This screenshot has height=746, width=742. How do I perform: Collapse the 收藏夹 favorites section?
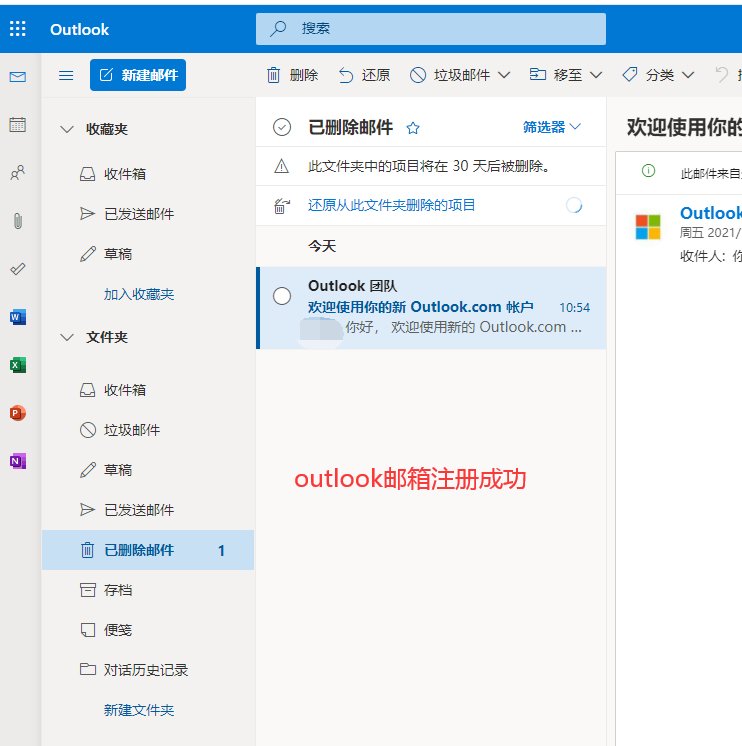tap(67, 129)
